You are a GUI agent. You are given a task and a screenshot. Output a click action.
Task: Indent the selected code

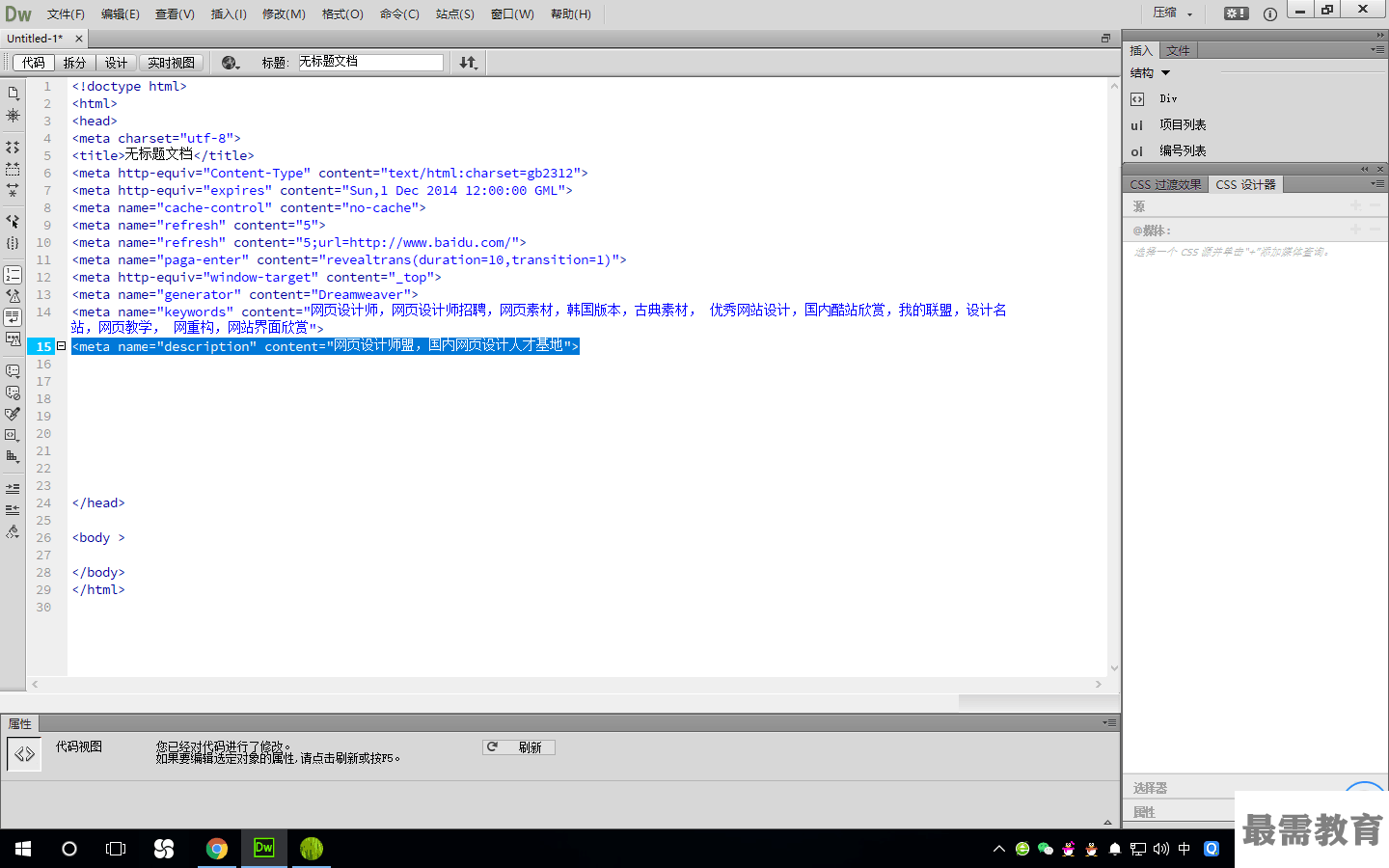13,489
